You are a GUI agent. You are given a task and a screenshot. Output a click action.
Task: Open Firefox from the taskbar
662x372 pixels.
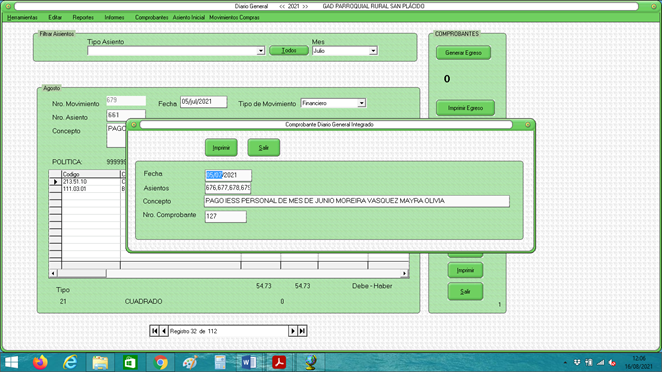40,362
